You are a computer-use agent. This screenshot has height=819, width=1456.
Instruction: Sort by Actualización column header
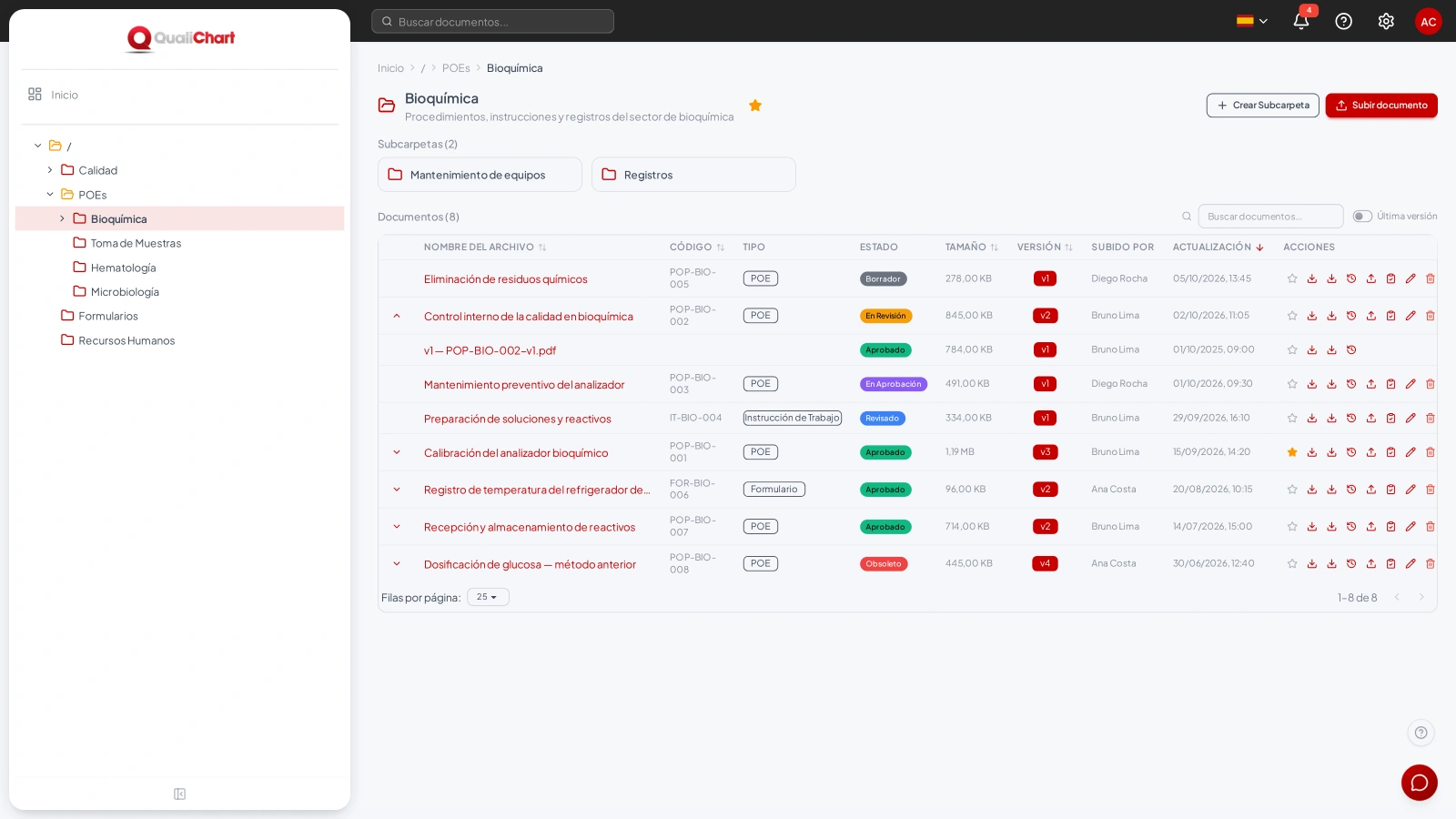[1218, 248]
